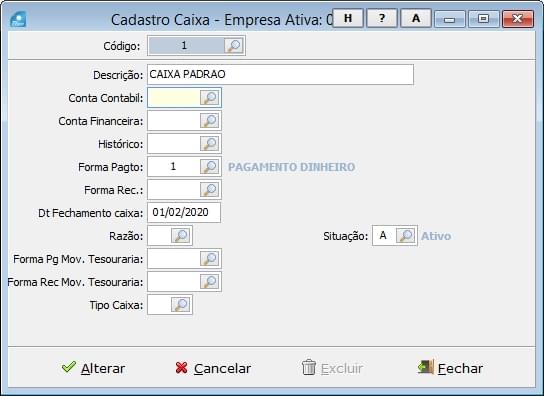Viewport: 544px width, 396px height.
Task: Close the form using Fechar button
Action: pyautogui.click(x=450, y=368)
